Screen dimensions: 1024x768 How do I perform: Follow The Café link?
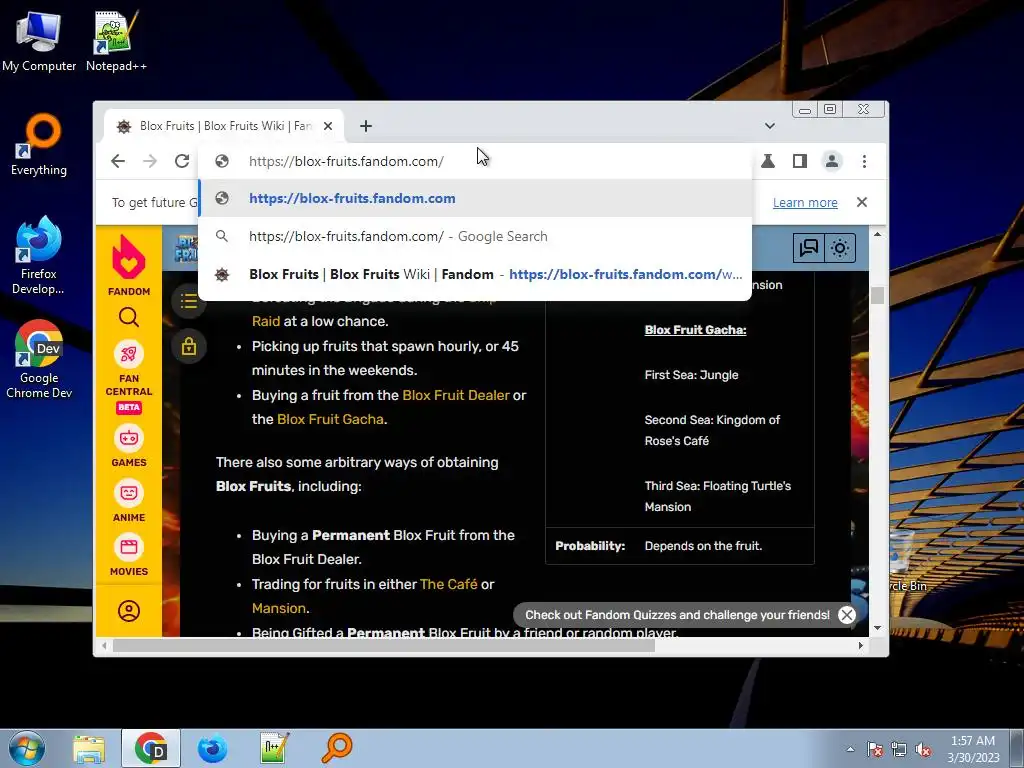pyautogui.click(x=449, y=584)
